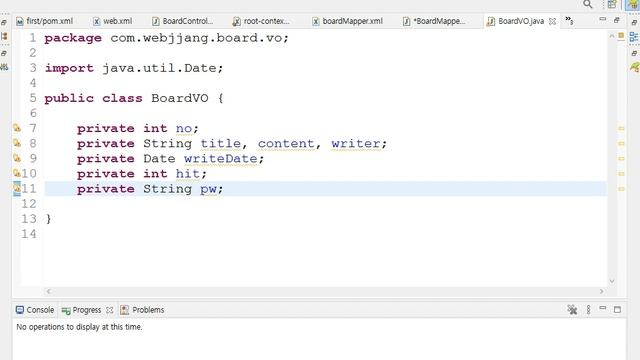Screen dimensions: 640x360
Task: Click the warning marker on line 7
Action: pos(17,128)
